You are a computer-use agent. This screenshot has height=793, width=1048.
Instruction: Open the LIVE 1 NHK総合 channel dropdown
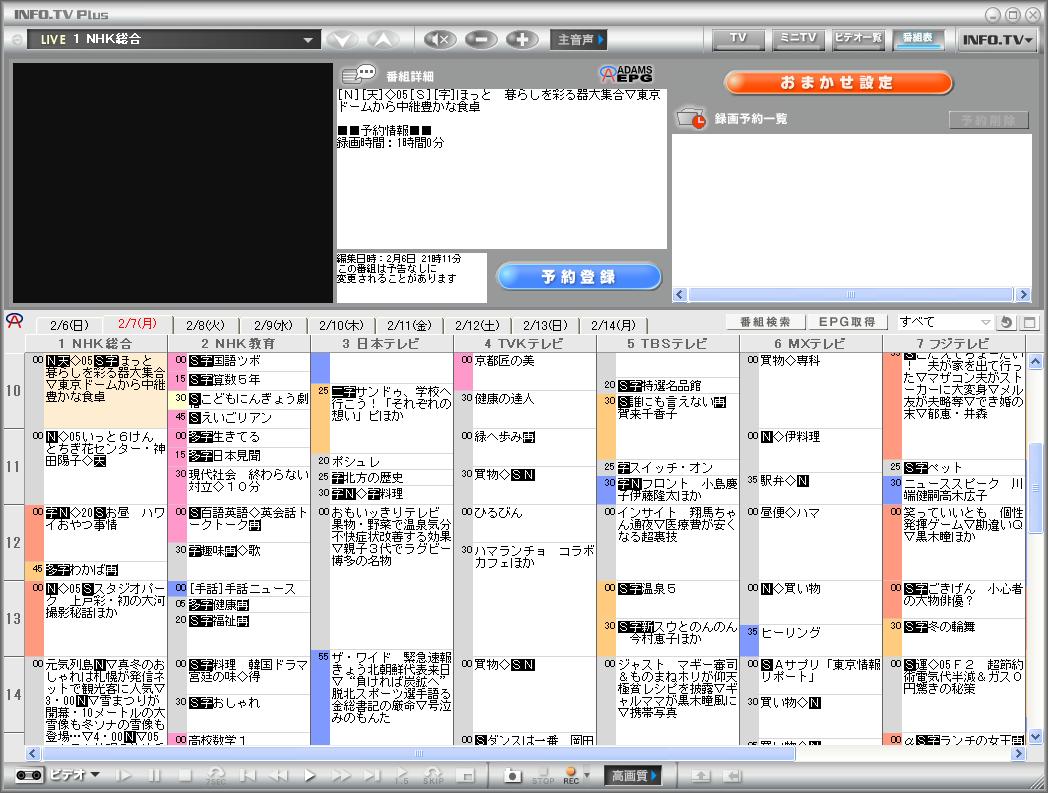pos(173,39)
